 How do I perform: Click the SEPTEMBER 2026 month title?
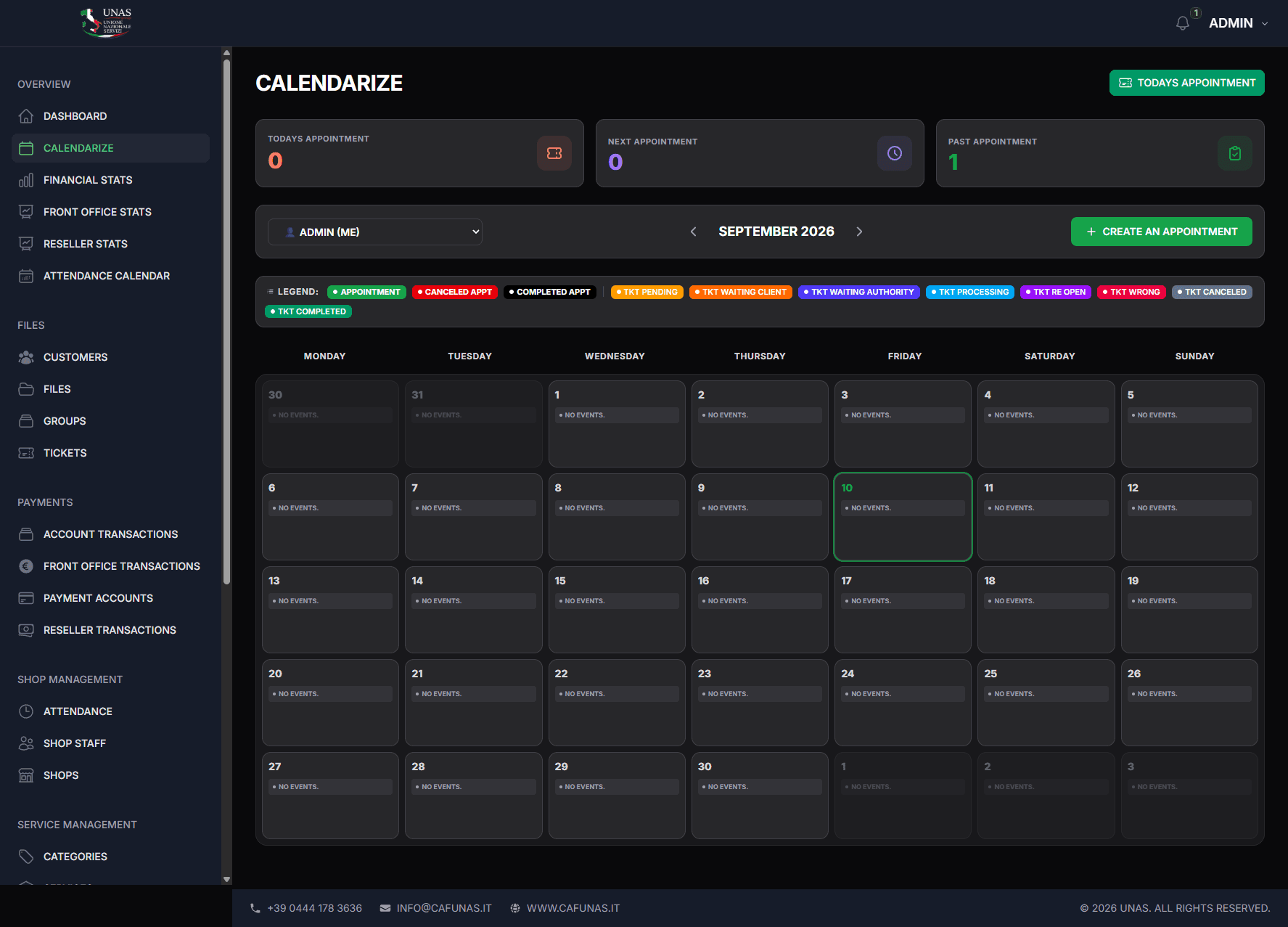776,232
